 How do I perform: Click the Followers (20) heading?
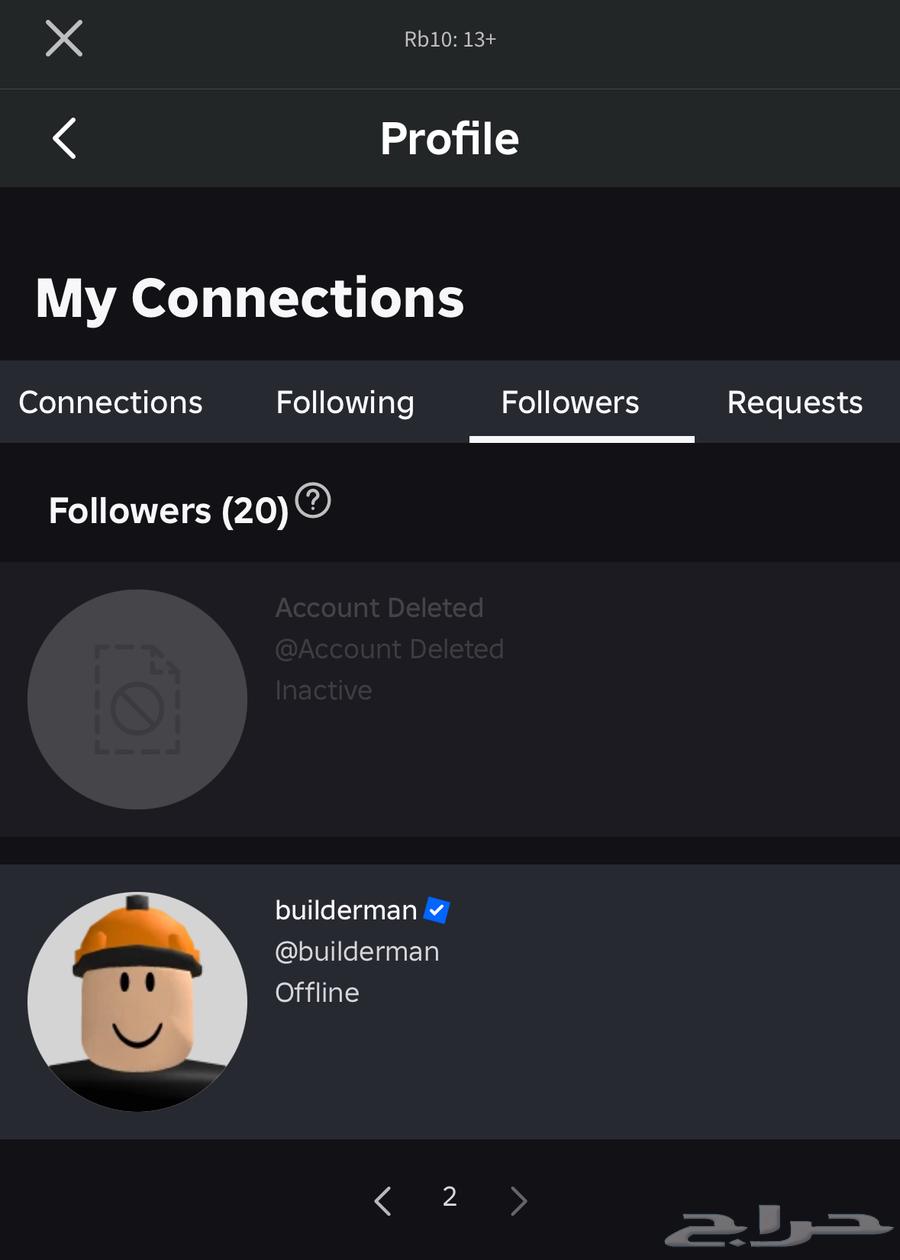point(169,511)
